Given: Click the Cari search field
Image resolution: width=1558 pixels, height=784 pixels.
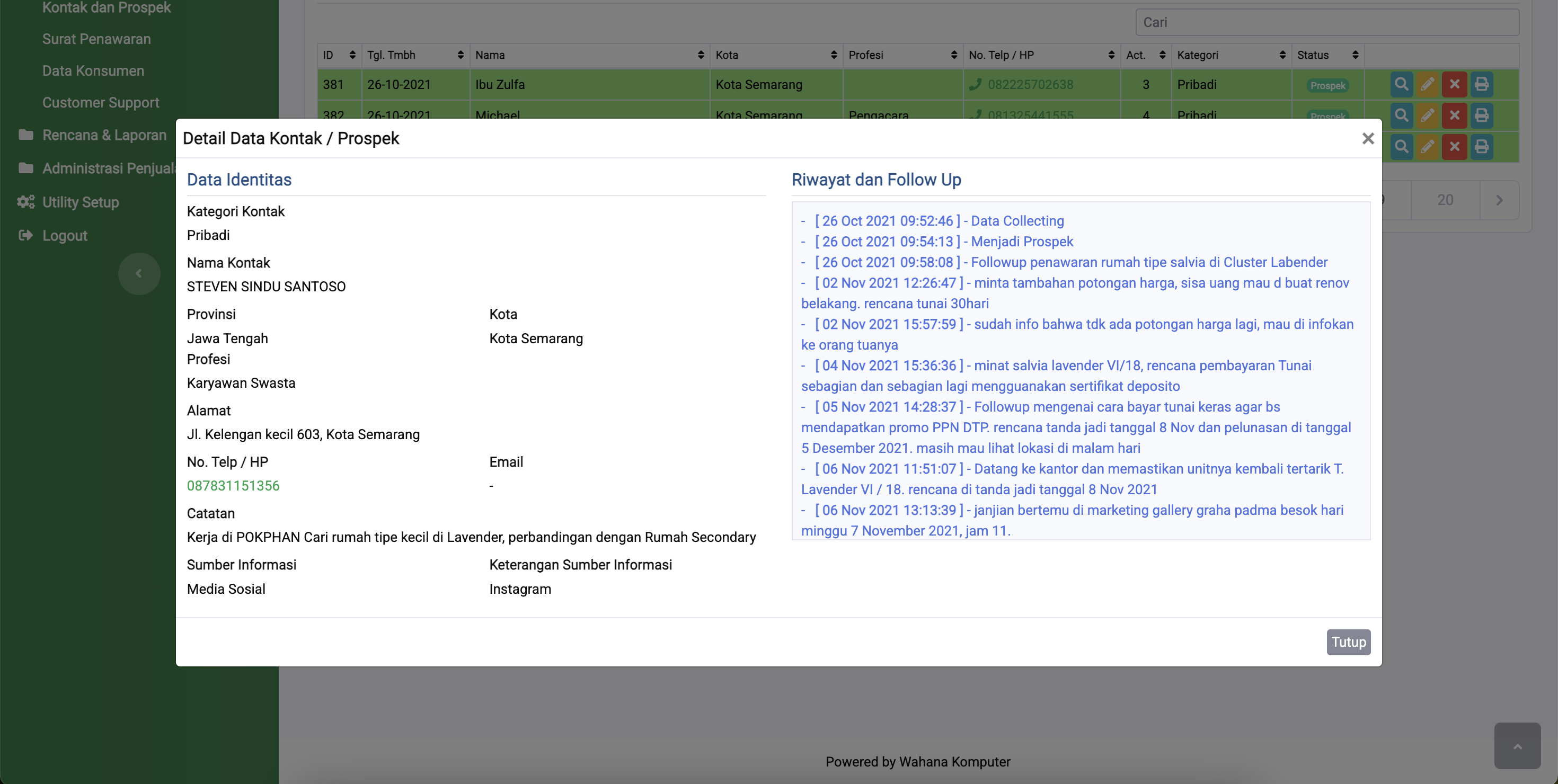Looking at the screenshot, I should click(x=1326, y=22).
